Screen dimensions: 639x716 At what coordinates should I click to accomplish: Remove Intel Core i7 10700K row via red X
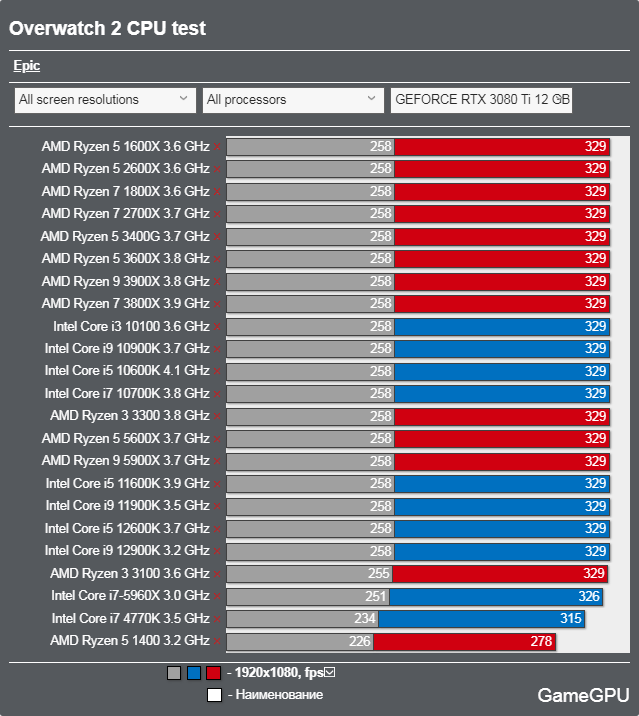pyautogui.click(x=217, y=394)
